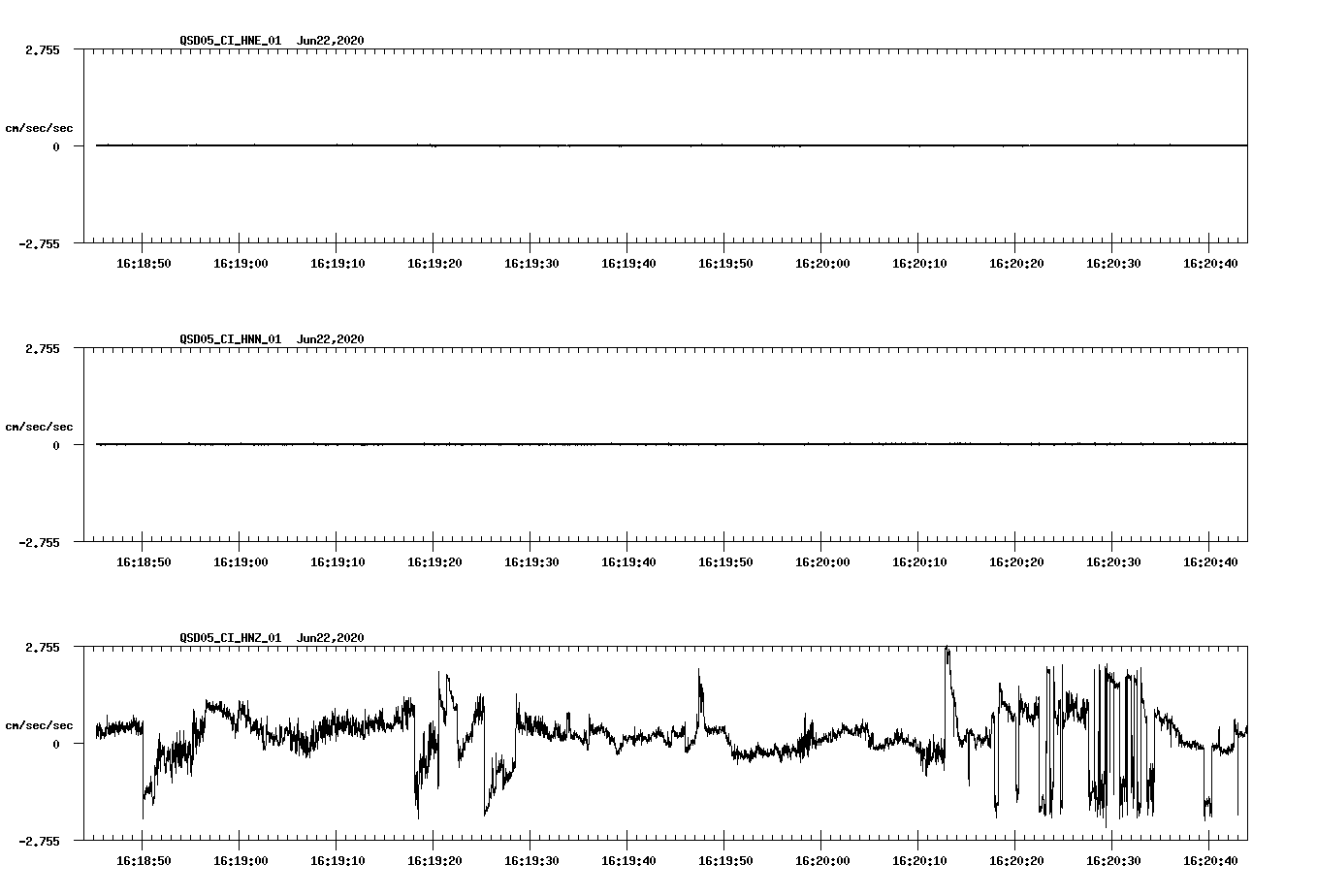Select 16:20:30 time label on HNE chart
The image size is (1317, 896).
[x=1113, y=263]
